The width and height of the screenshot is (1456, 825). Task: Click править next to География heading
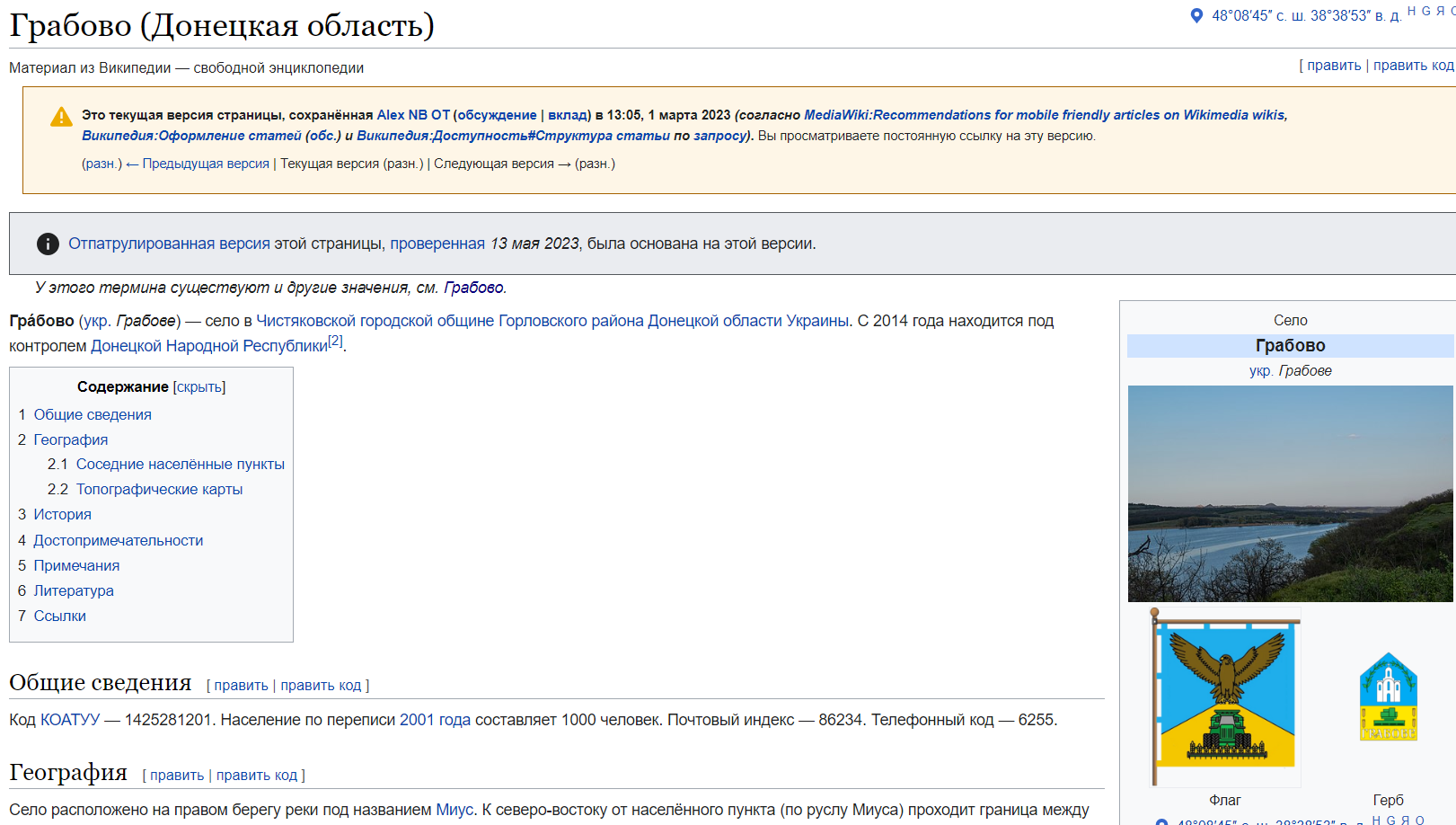(177, 776)
